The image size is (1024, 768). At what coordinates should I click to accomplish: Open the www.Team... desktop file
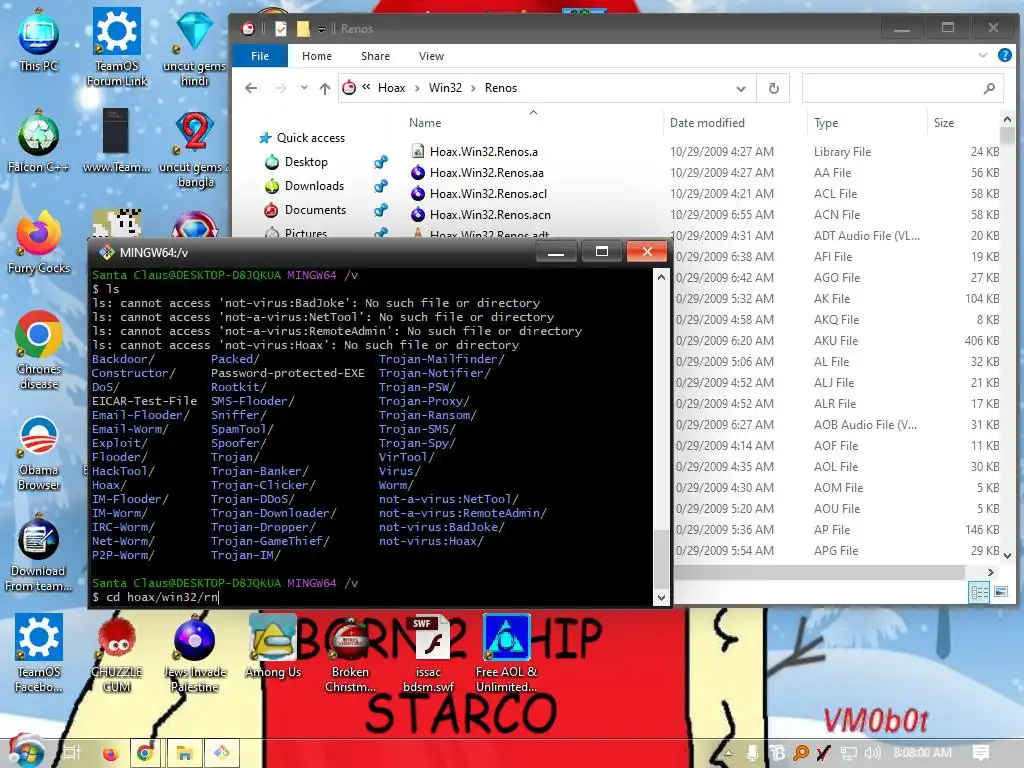click(x=116, y=140)
